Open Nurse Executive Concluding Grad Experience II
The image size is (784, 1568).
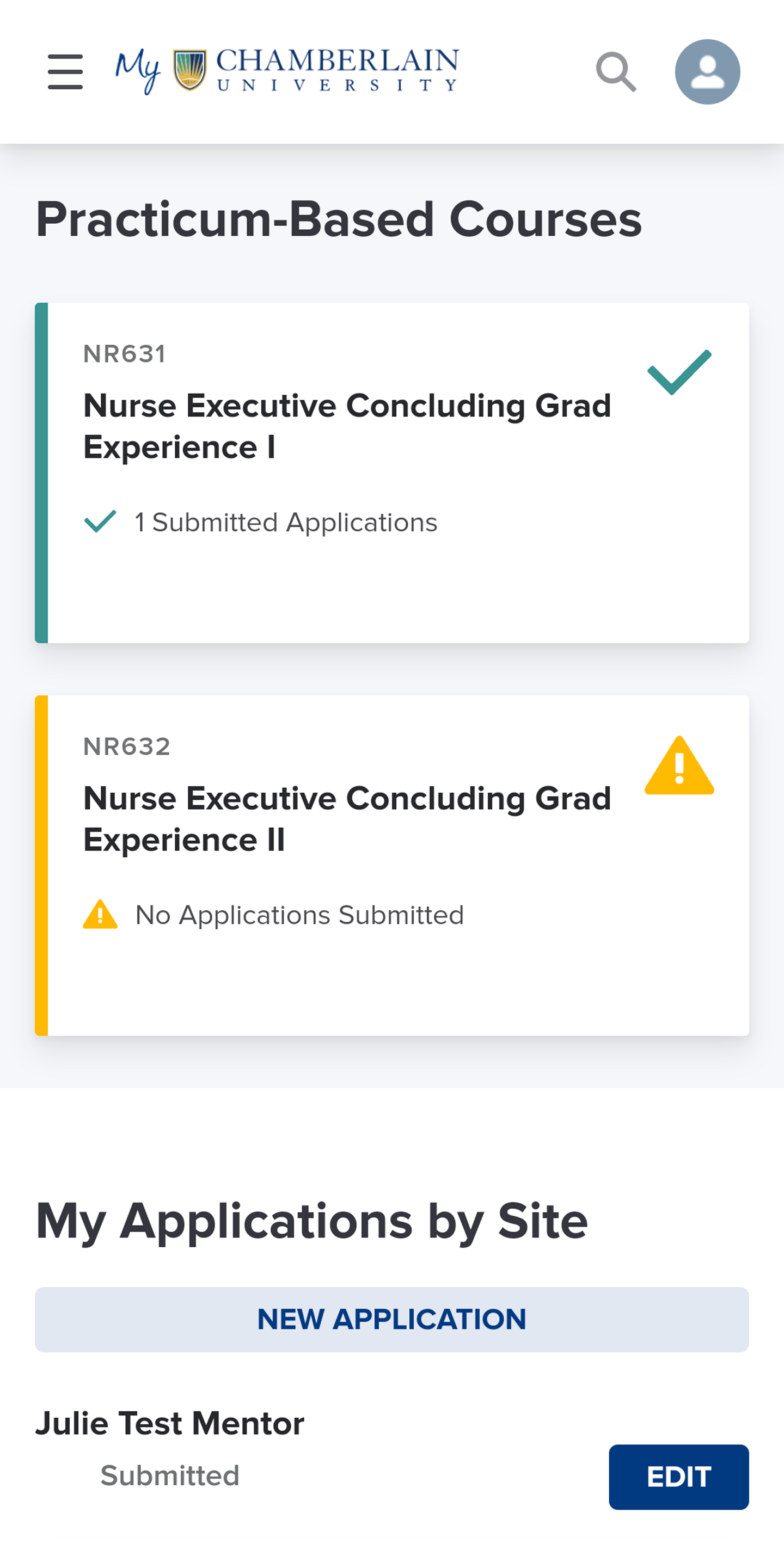coord(347,819)
